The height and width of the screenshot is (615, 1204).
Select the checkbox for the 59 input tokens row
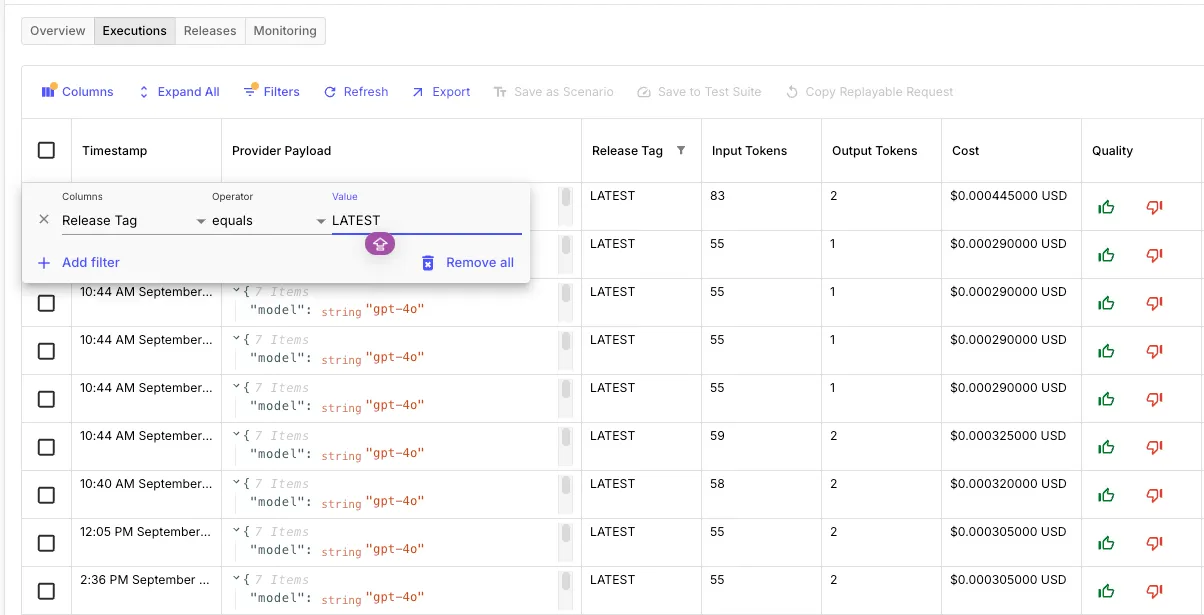46,447
